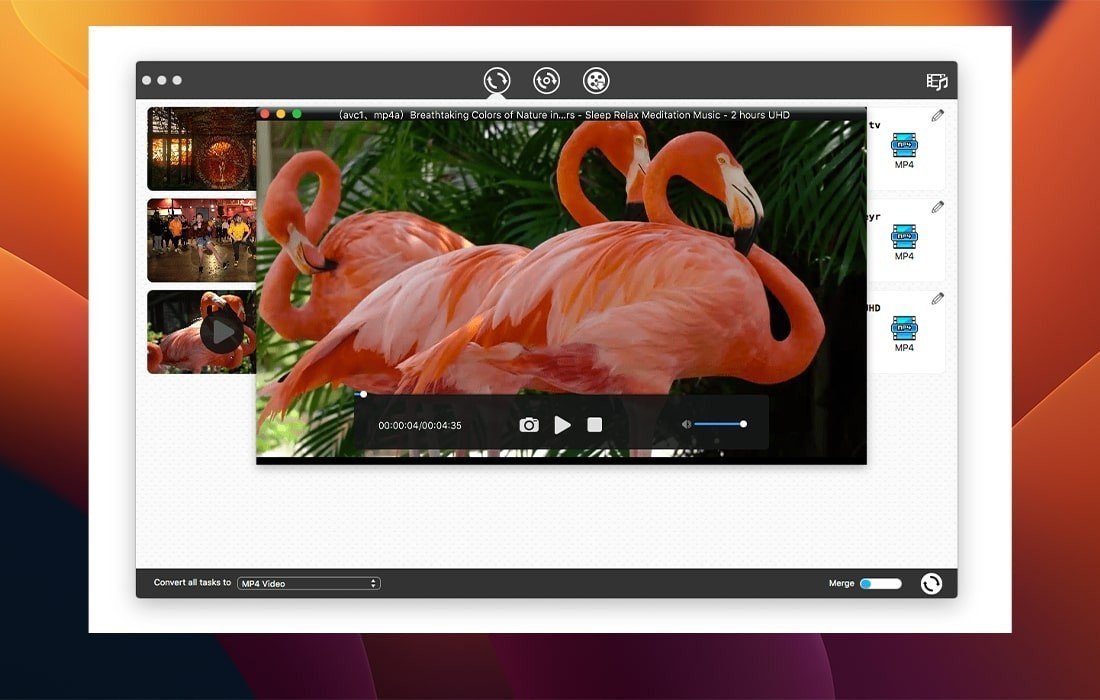The image size is (1100, 700).
Task: Take a snapshot with the camera icon
Action: coord(529,425)
